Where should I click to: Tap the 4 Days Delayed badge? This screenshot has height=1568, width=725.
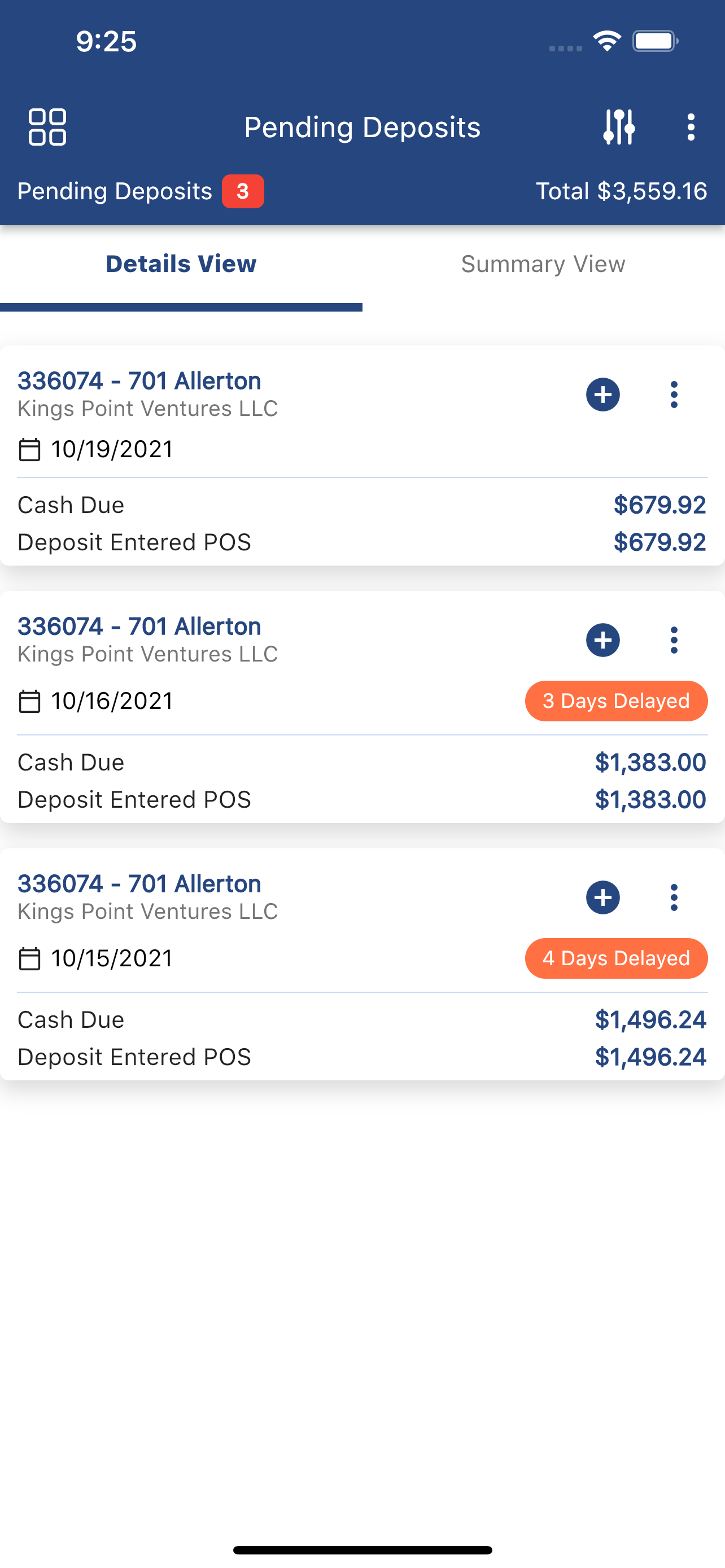click(616, 958)
